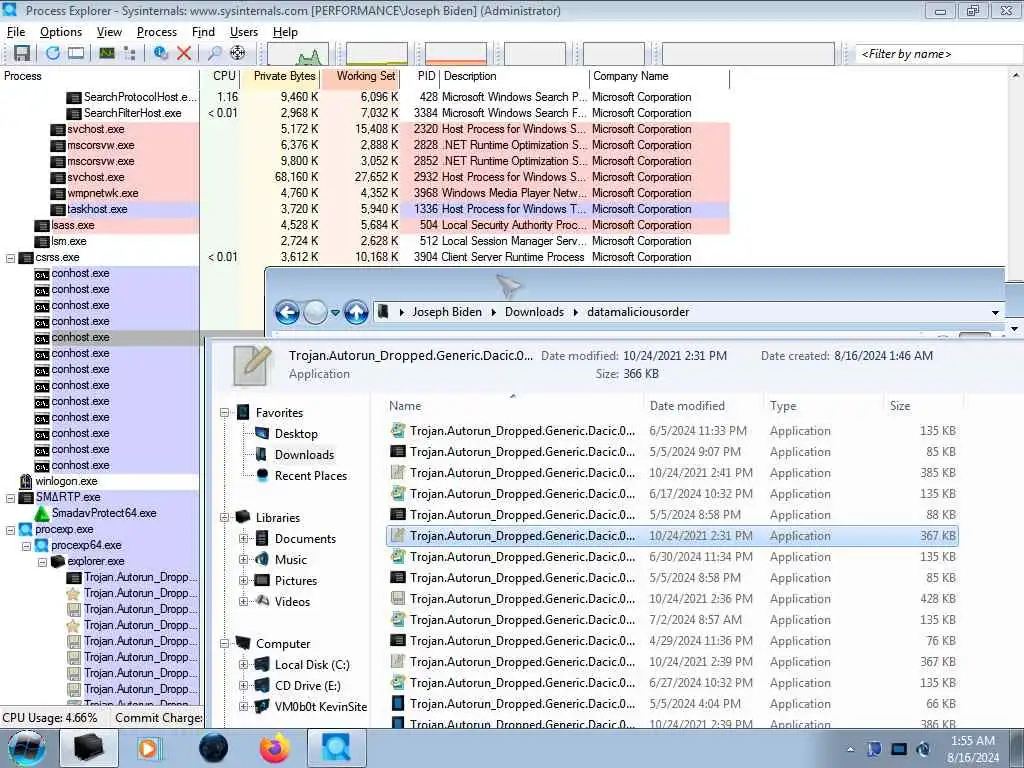Select the SmadavProtect64.exe process
This screenshot has height=768, width=1024.
[104, 513]
